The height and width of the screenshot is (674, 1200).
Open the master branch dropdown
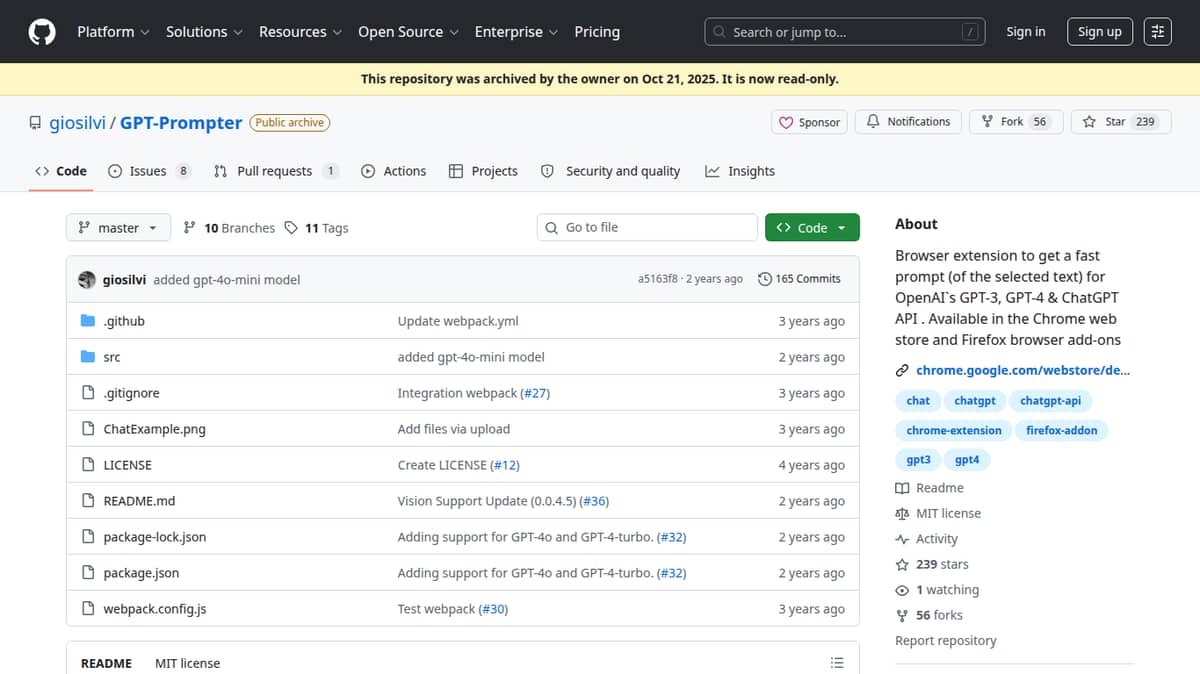[118, 228]
